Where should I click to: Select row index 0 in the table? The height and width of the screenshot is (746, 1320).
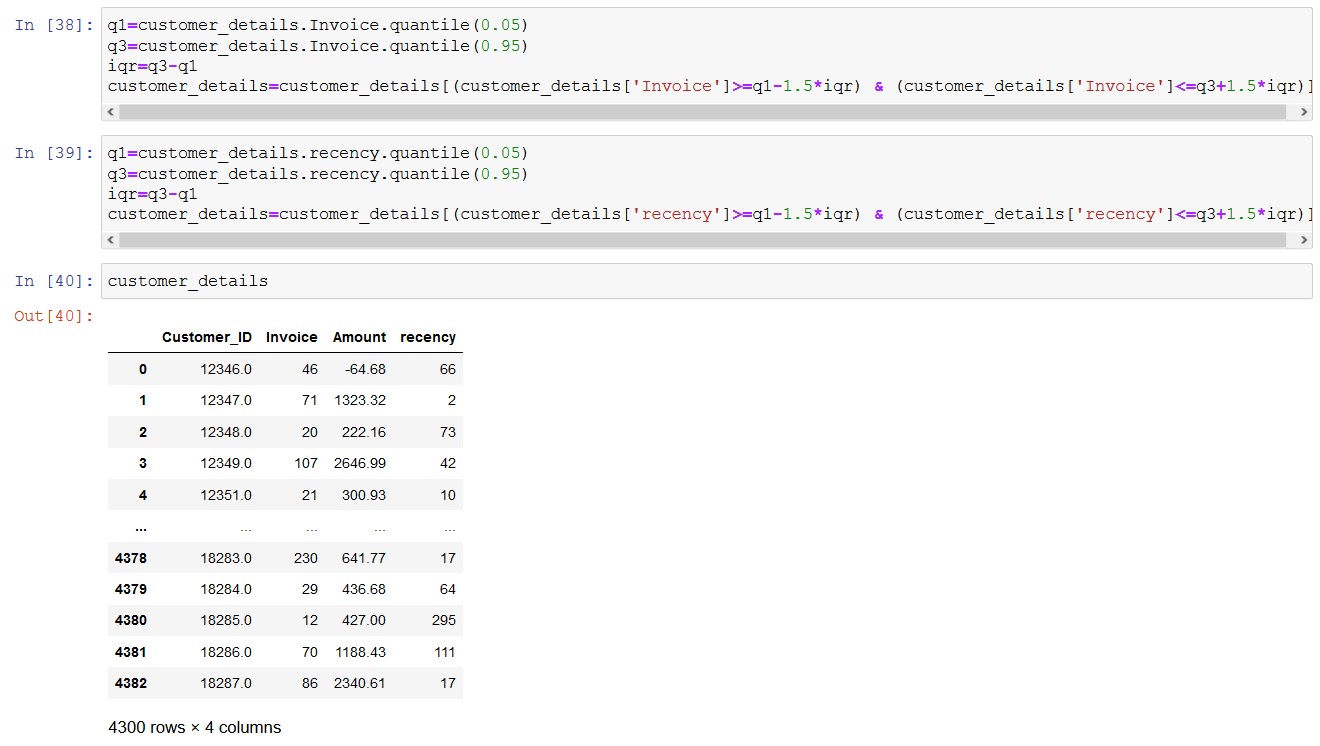tap(143, 368)
